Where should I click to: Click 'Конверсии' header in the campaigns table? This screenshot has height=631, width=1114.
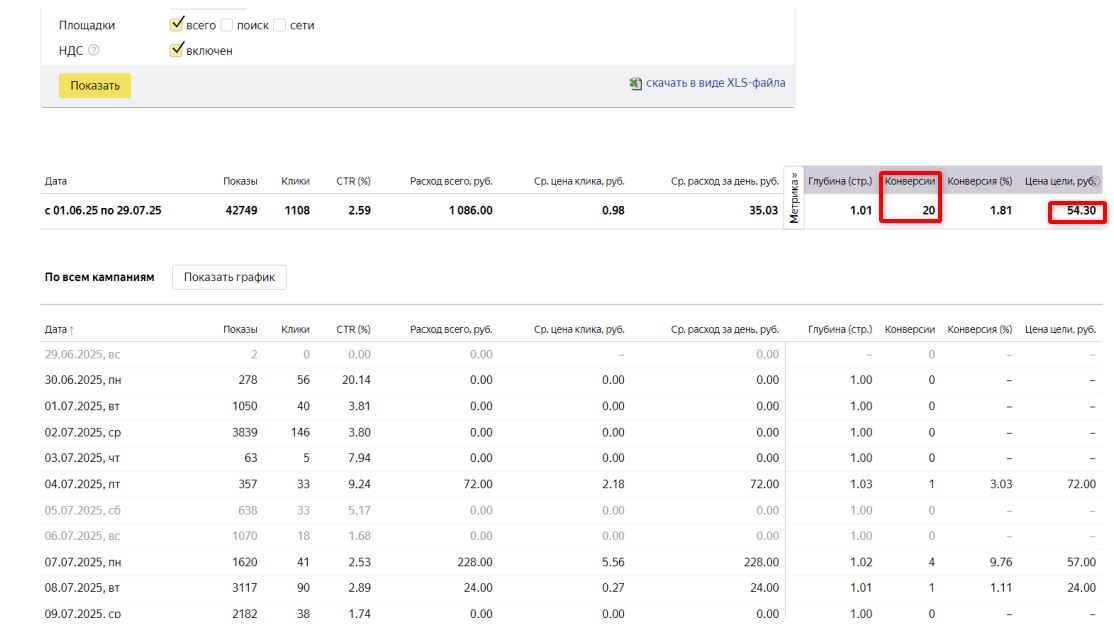pyautogui.click(x=909, y=329)
